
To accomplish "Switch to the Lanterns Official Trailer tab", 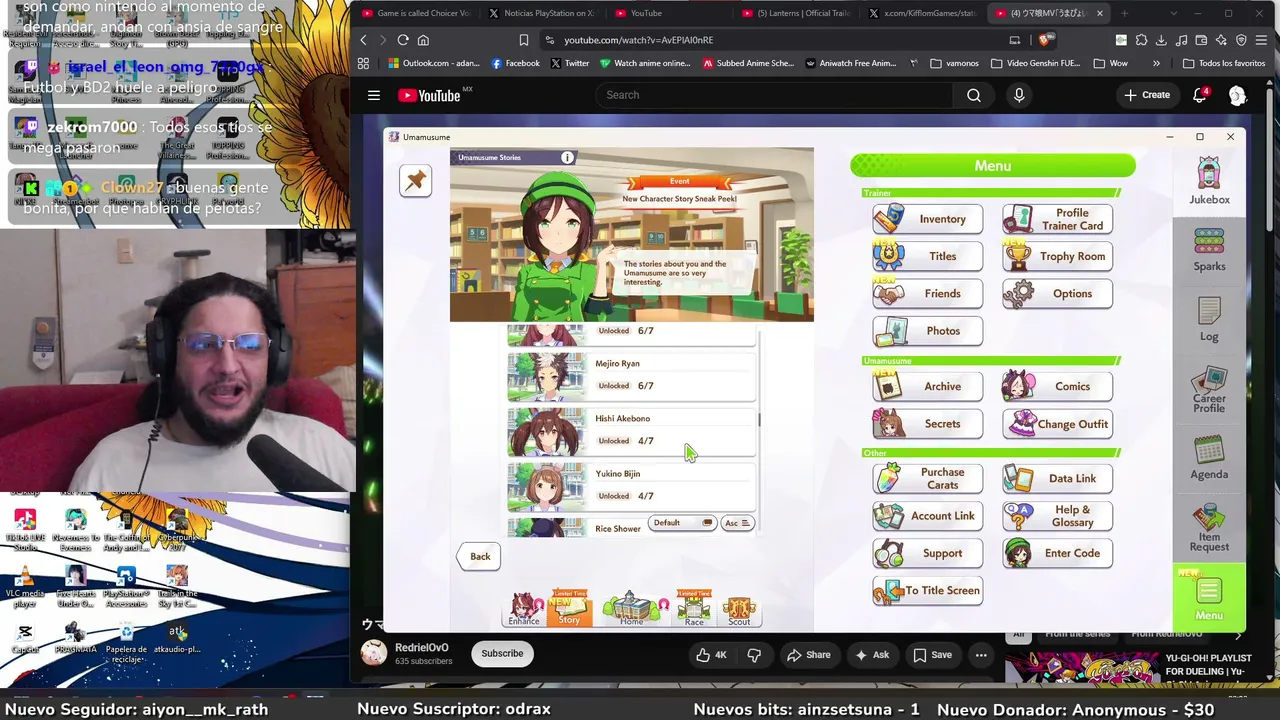I will pos(795,13).
